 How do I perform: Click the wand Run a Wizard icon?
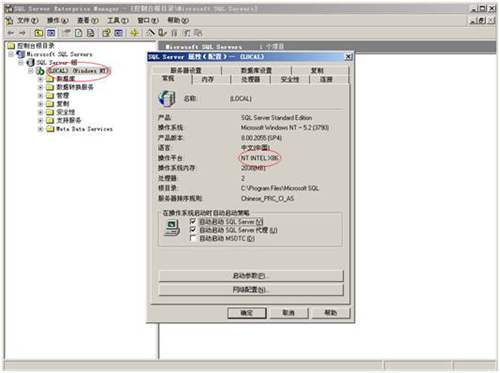(x=150, y=33)
